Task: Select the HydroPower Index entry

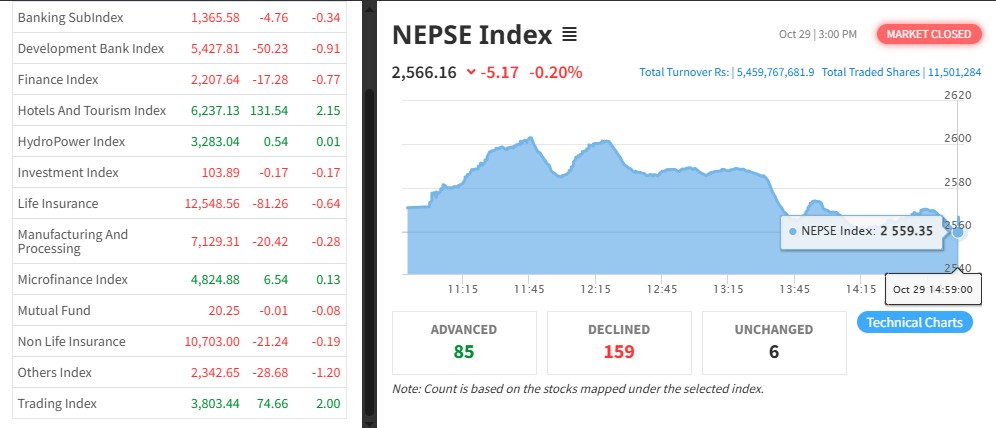Action: (x=71, y=141)
